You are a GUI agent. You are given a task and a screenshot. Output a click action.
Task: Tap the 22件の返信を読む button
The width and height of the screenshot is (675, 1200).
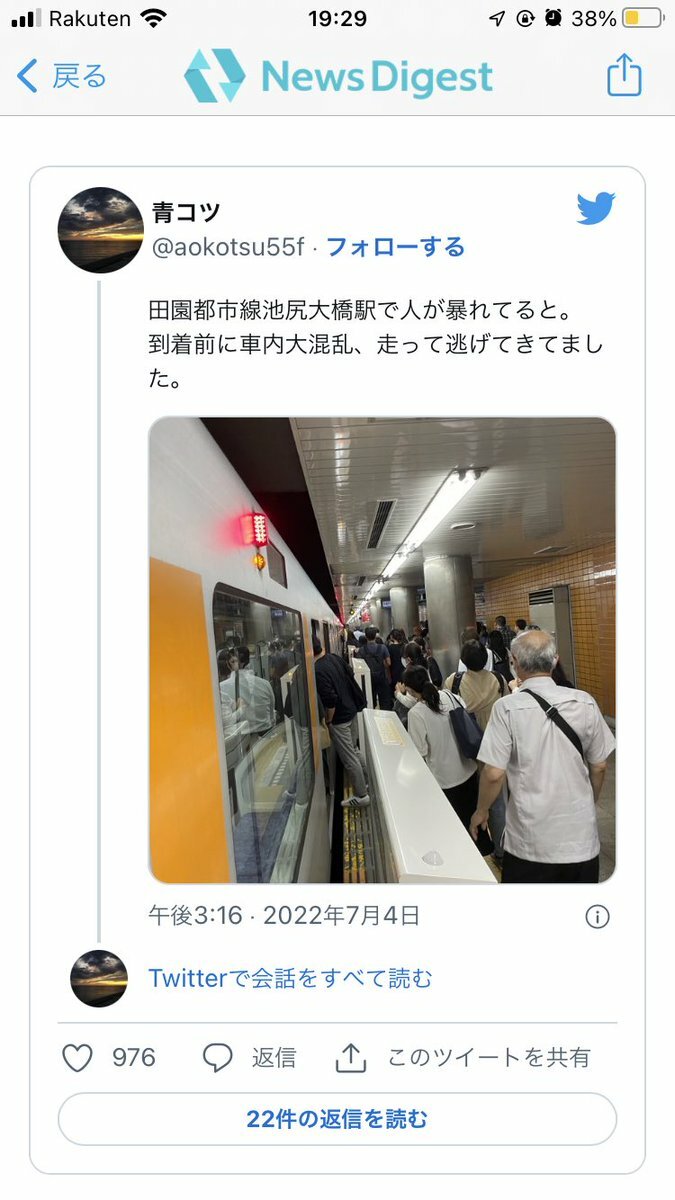[337, 1119]
